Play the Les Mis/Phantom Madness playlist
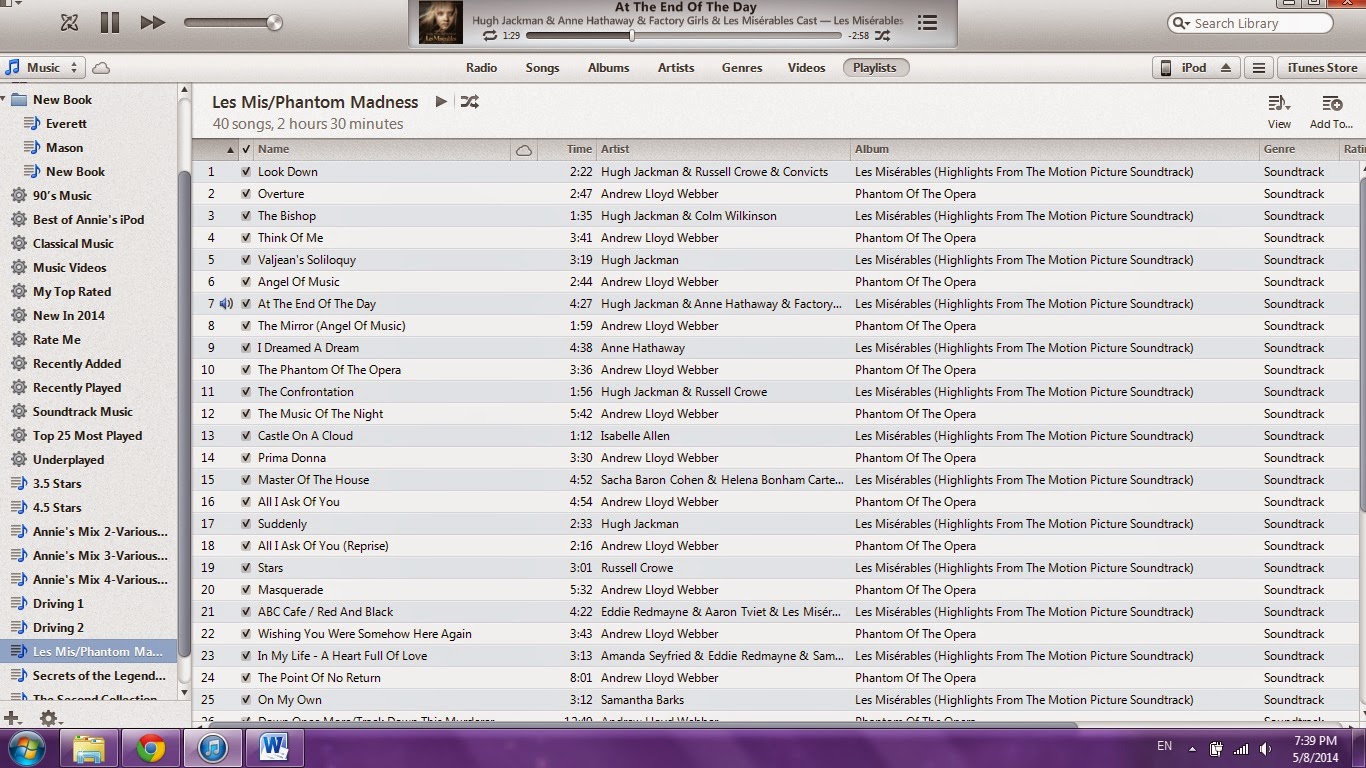This screenshot has width=1366, height=768. 441,101
